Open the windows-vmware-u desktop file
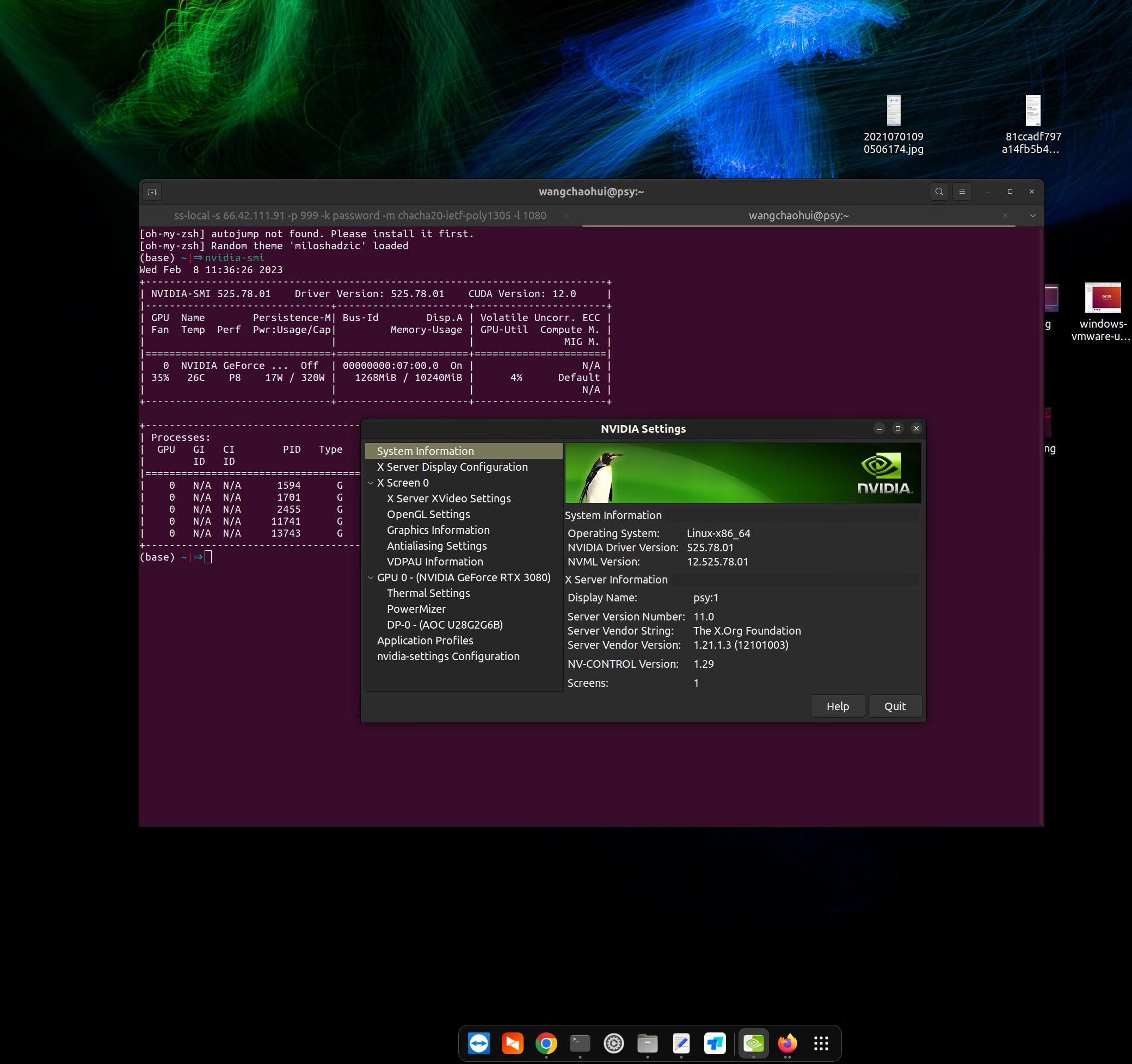 [x=1103, y=312]
